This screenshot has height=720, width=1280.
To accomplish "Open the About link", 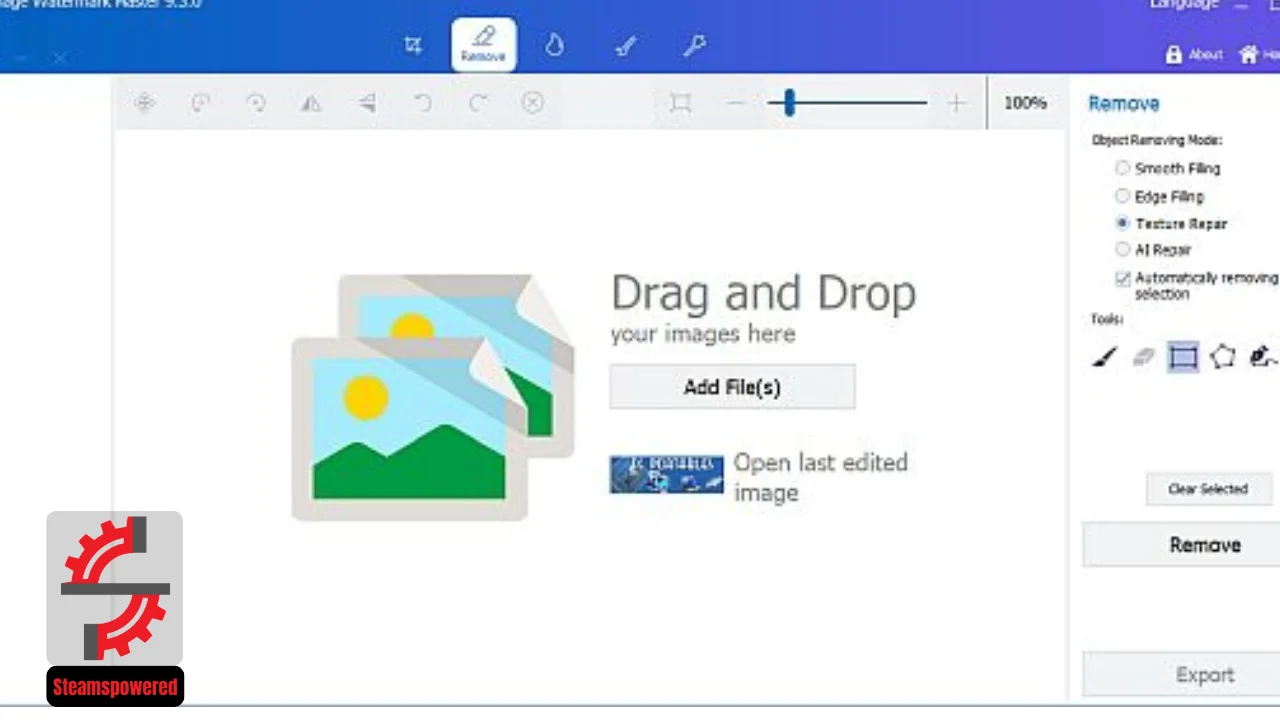I will point(1195,54).
